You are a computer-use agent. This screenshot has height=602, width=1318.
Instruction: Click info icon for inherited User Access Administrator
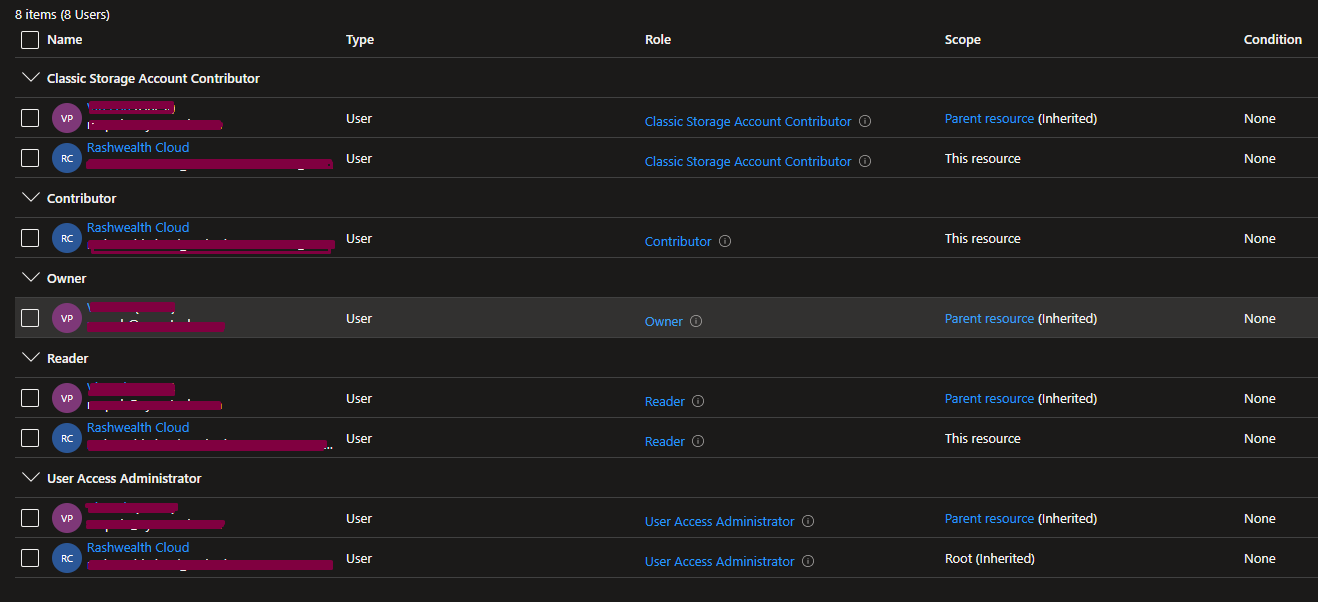[x=808, y=521]
